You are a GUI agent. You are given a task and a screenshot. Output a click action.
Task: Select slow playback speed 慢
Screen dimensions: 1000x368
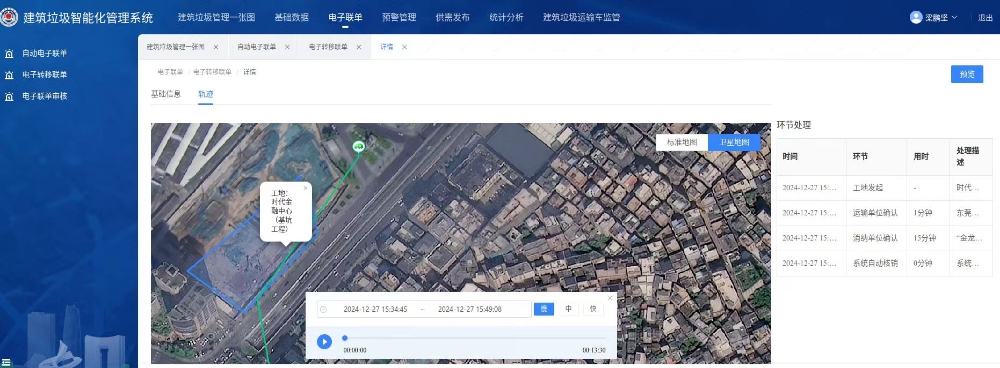point(544,309)
